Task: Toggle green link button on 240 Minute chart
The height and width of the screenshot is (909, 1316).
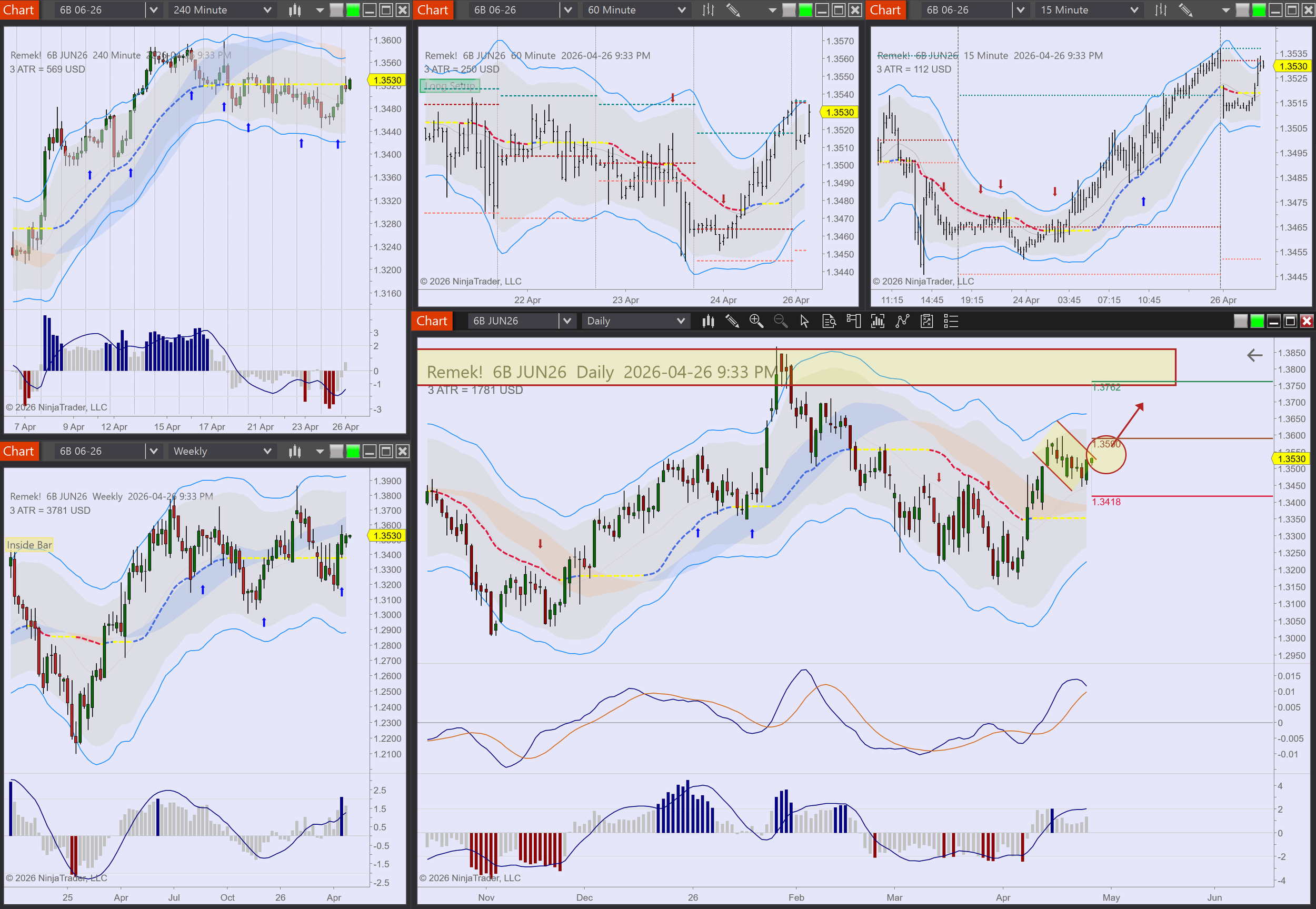Action: (353, 9)
